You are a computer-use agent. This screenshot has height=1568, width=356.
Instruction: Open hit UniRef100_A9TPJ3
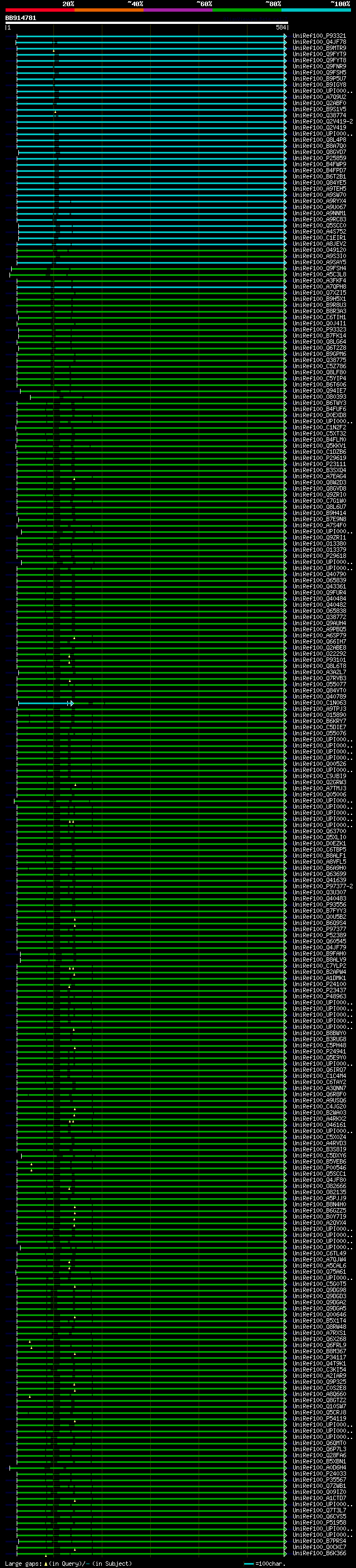pos(319,709)
